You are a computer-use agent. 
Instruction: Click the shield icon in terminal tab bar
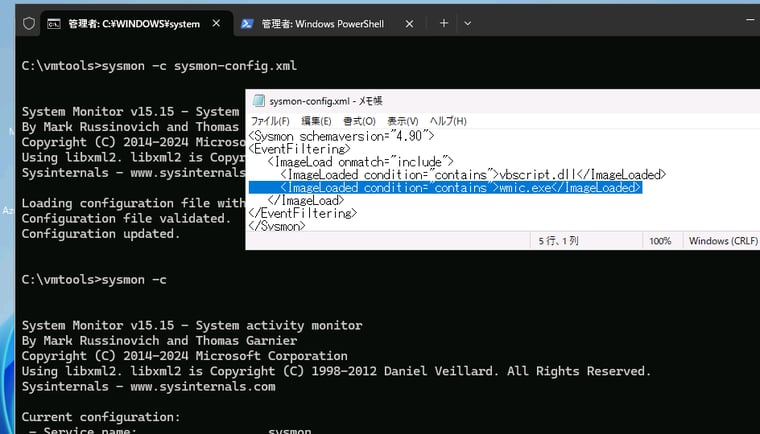[x=29, y=23]
